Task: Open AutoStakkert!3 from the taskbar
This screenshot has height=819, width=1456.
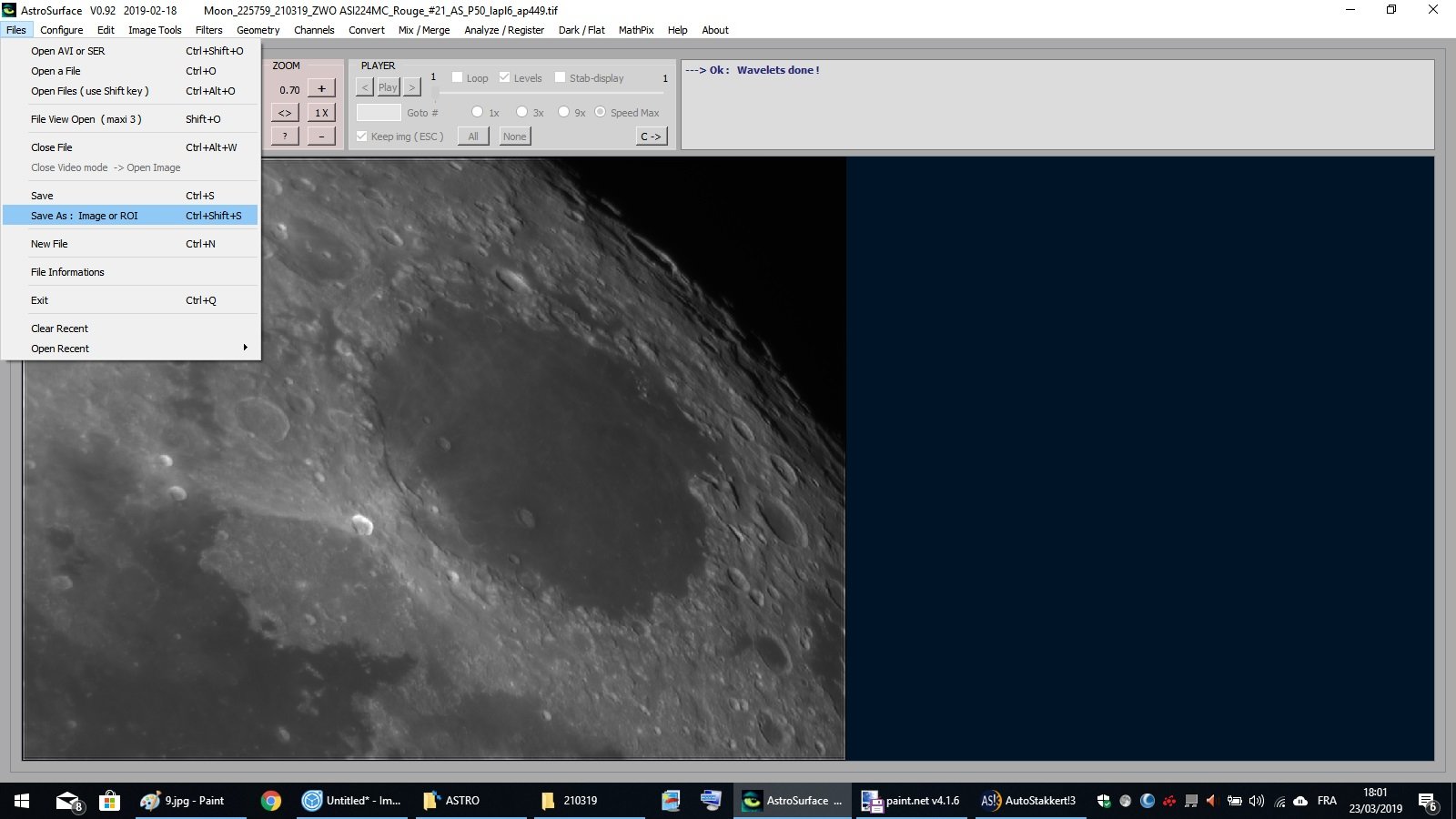Action: click(1028, 801)
